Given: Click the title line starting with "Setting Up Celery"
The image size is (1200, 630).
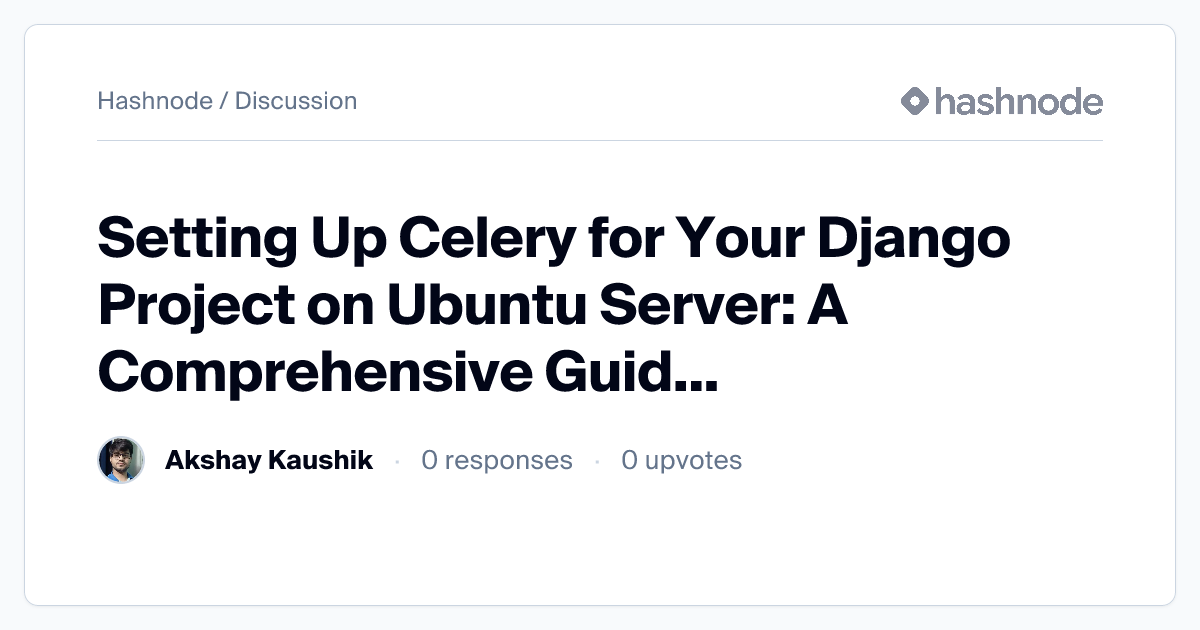Looking at the screenshot, I should tap(553, 241).
